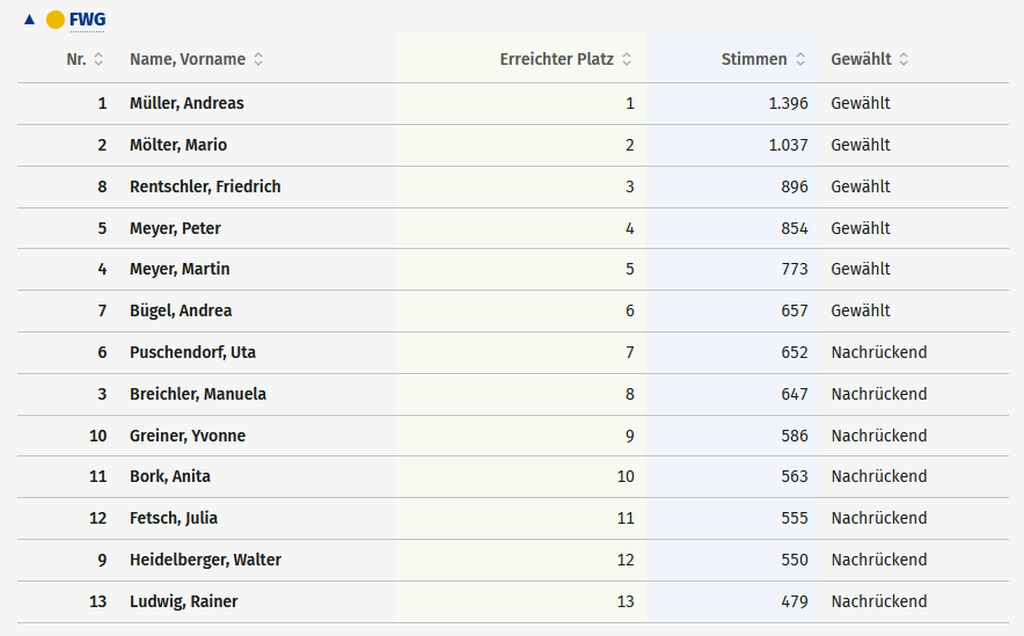
Task: Sort by Erreichter Platz sort arrows
Action: coord(627,59)
